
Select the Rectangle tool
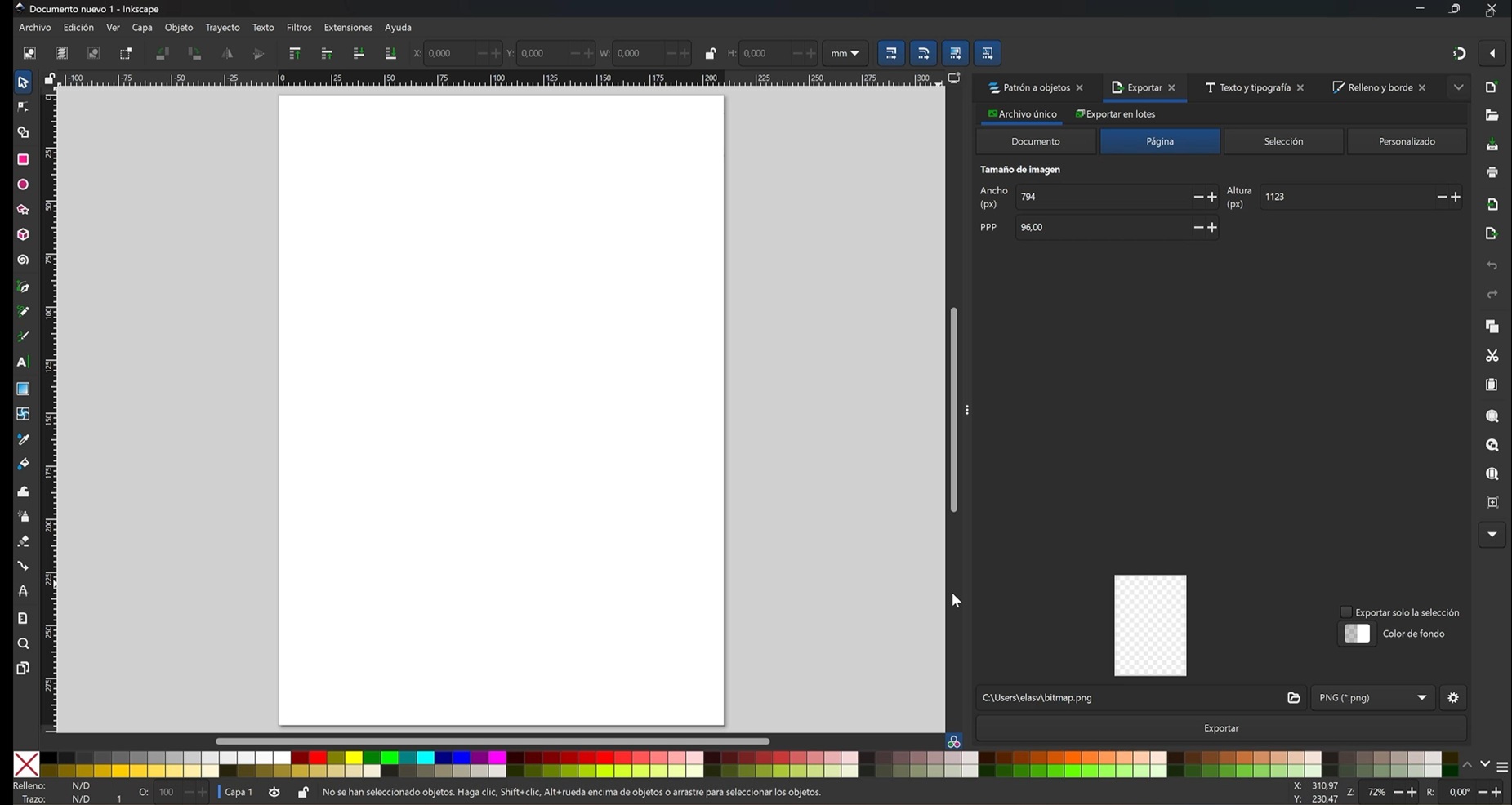[22, 160]
